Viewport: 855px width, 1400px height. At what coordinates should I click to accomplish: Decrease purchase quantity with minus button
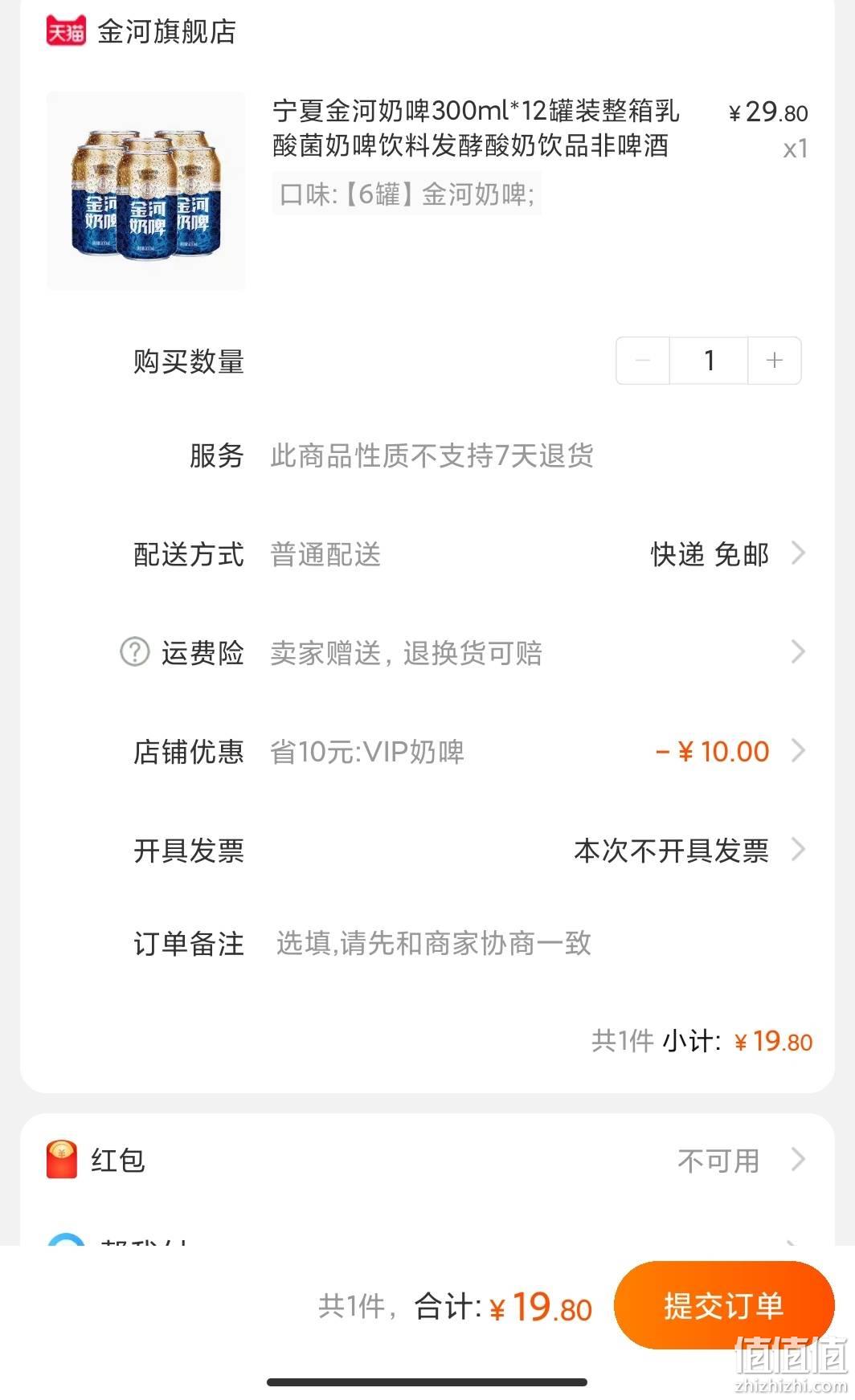pyautogui.click(x=643, y=361)
